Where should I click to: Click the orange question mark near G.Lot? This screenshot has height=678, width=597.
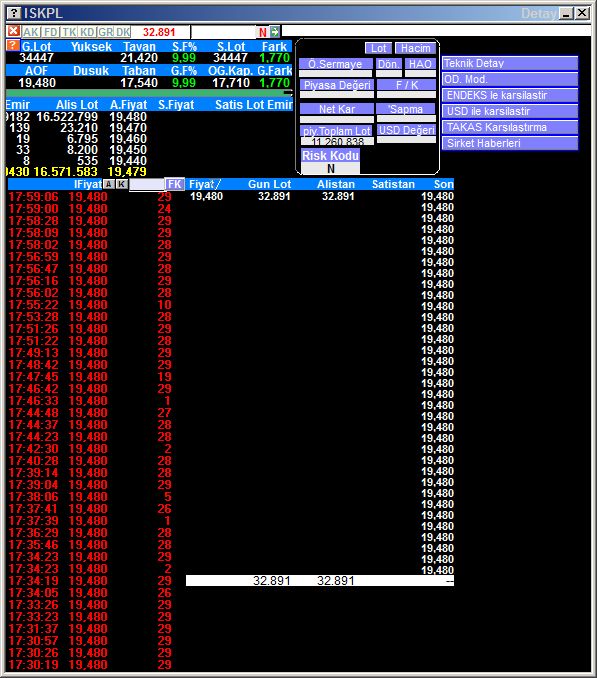pos(13,45)
